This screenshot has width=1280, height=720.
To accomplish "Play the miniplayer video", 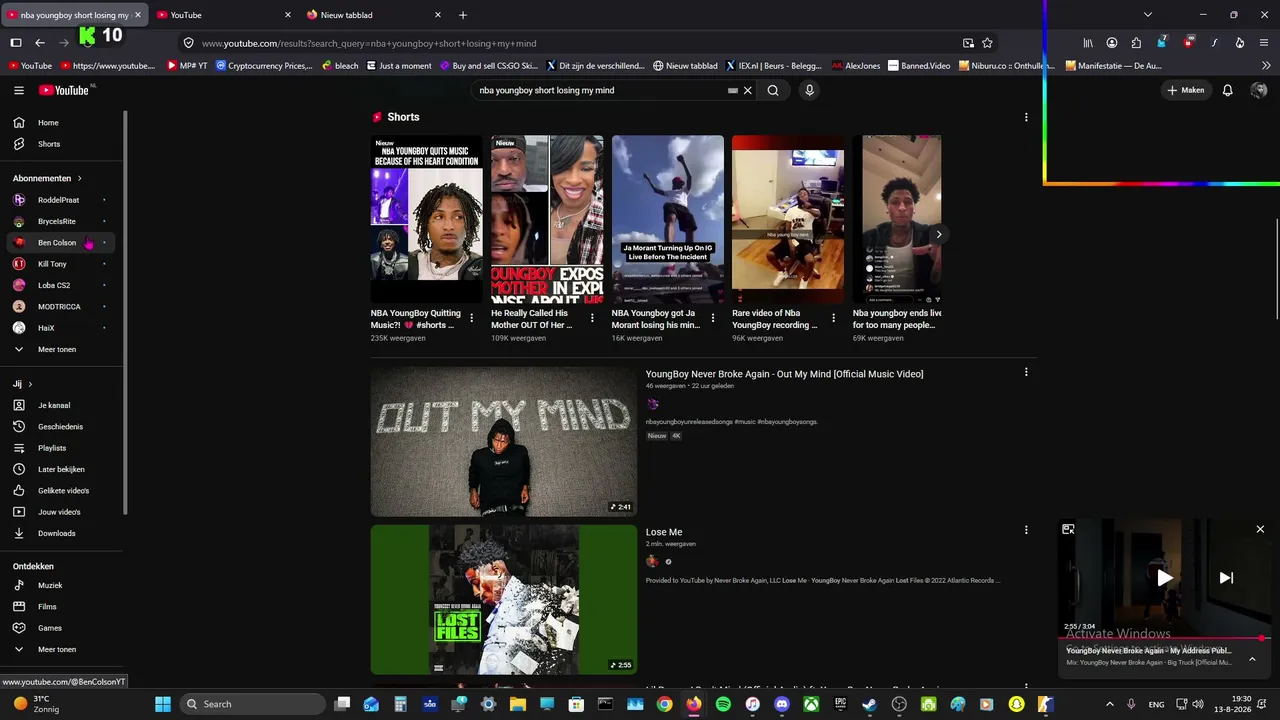I will coord(1165,577).
